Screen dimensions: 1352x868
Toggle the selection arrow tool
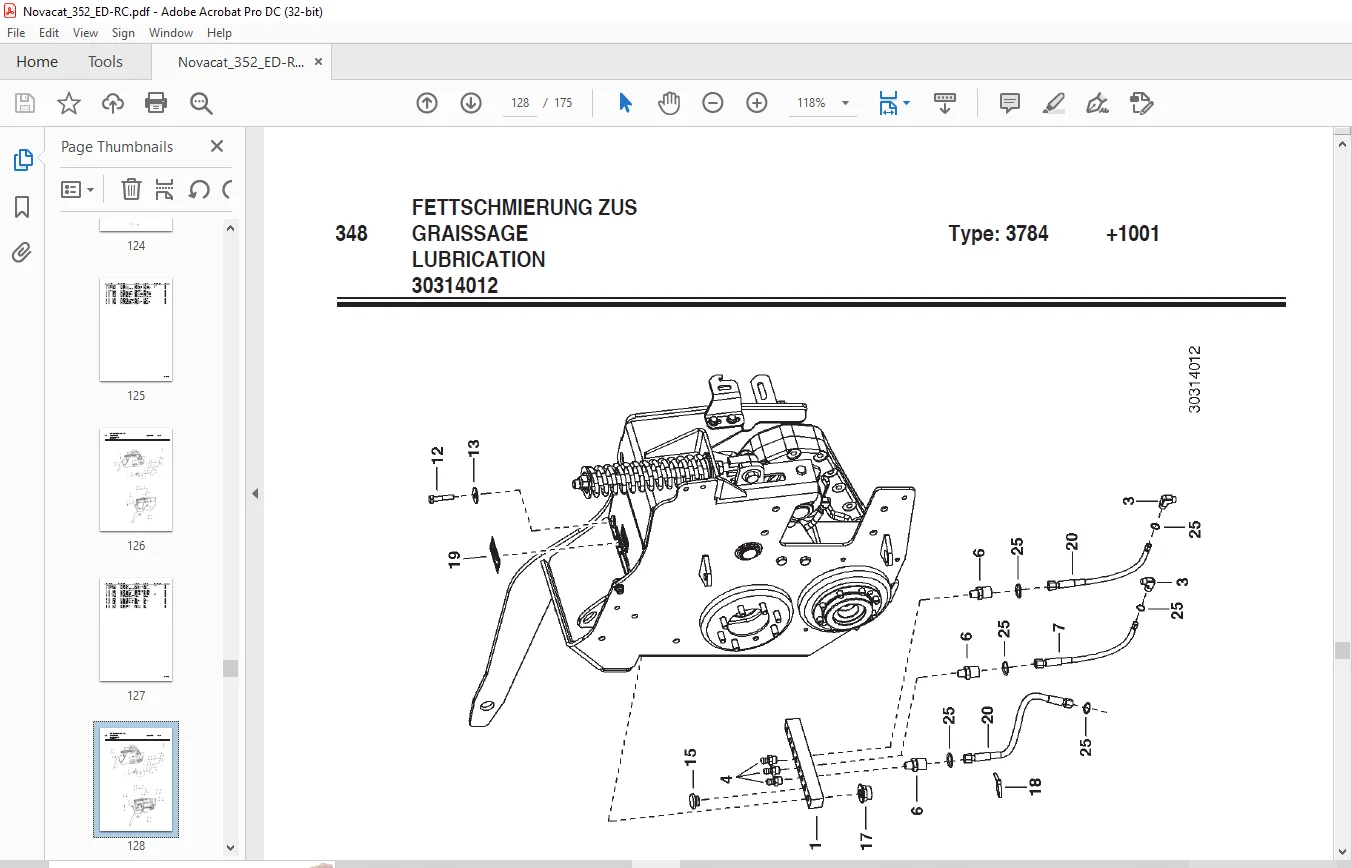(x=625, y=103)
